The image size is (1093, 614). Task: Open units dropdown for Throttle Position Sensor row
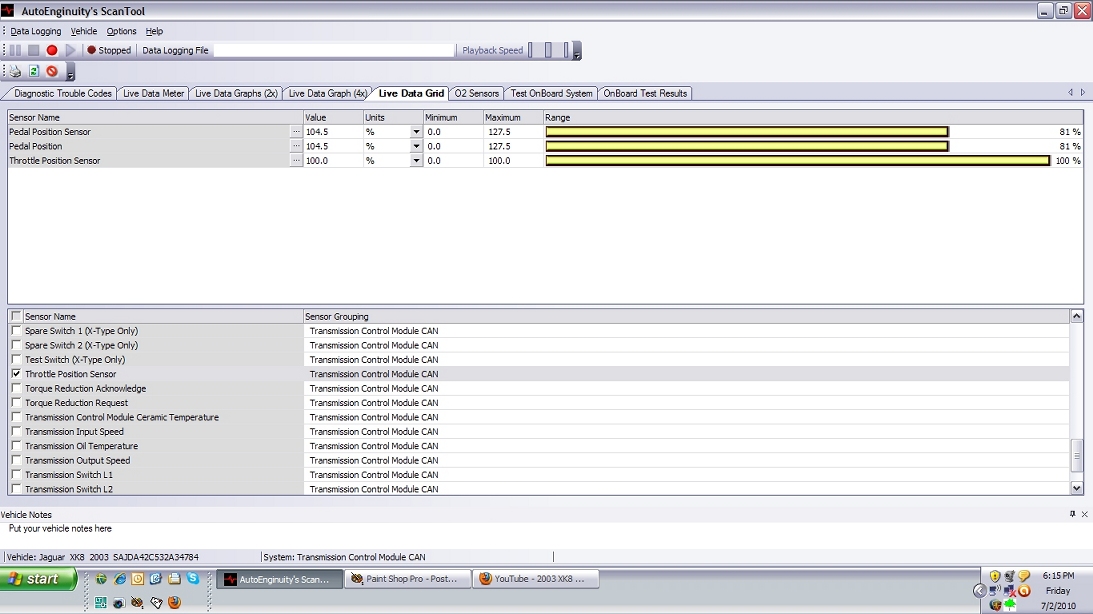(x=416, y=160)
